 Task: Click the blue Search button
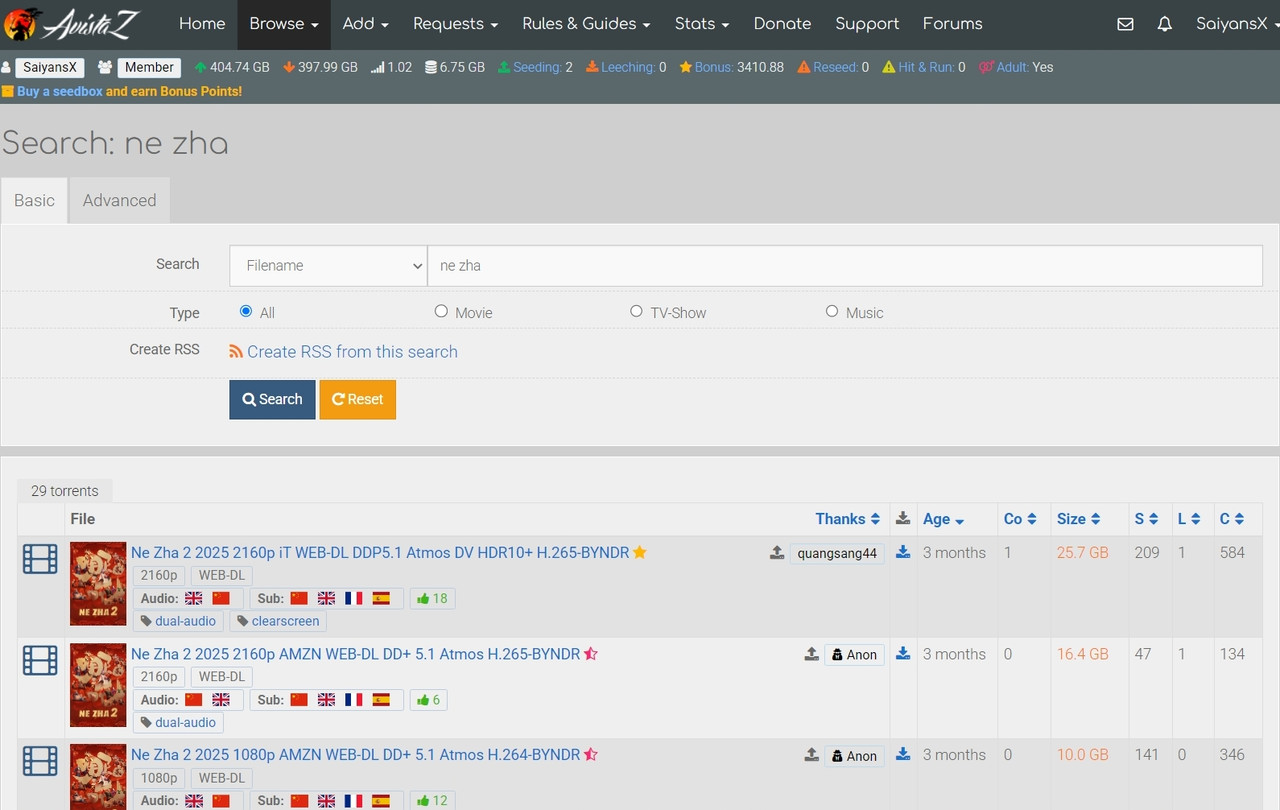coord(272,399)
